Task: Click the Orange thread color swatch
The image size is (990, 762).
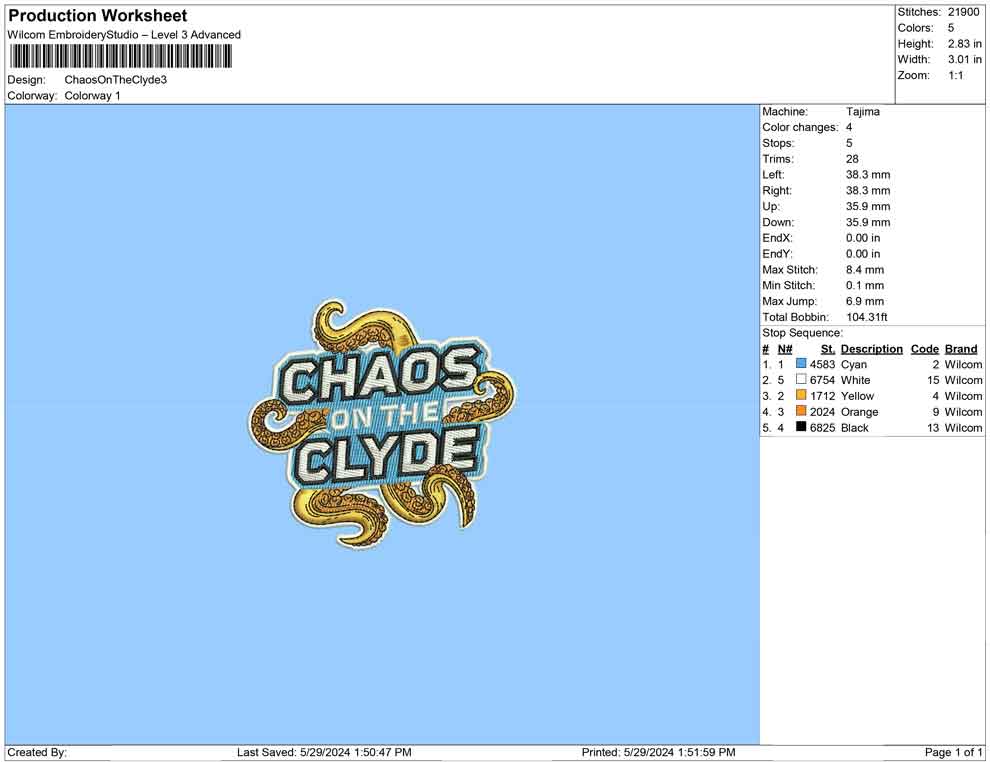Action: 801,411
